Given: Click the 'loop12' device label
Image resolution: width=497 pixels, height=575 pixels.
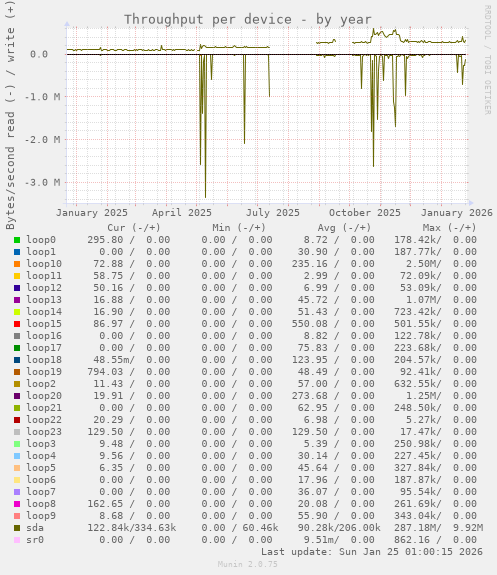Looking at the screenshot, I should pos(44,288).
